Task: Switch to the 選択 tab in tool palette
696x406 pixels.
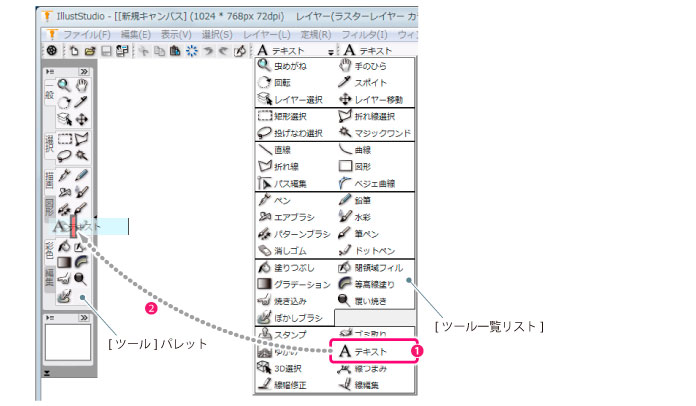Action: (x=49, y=146)
